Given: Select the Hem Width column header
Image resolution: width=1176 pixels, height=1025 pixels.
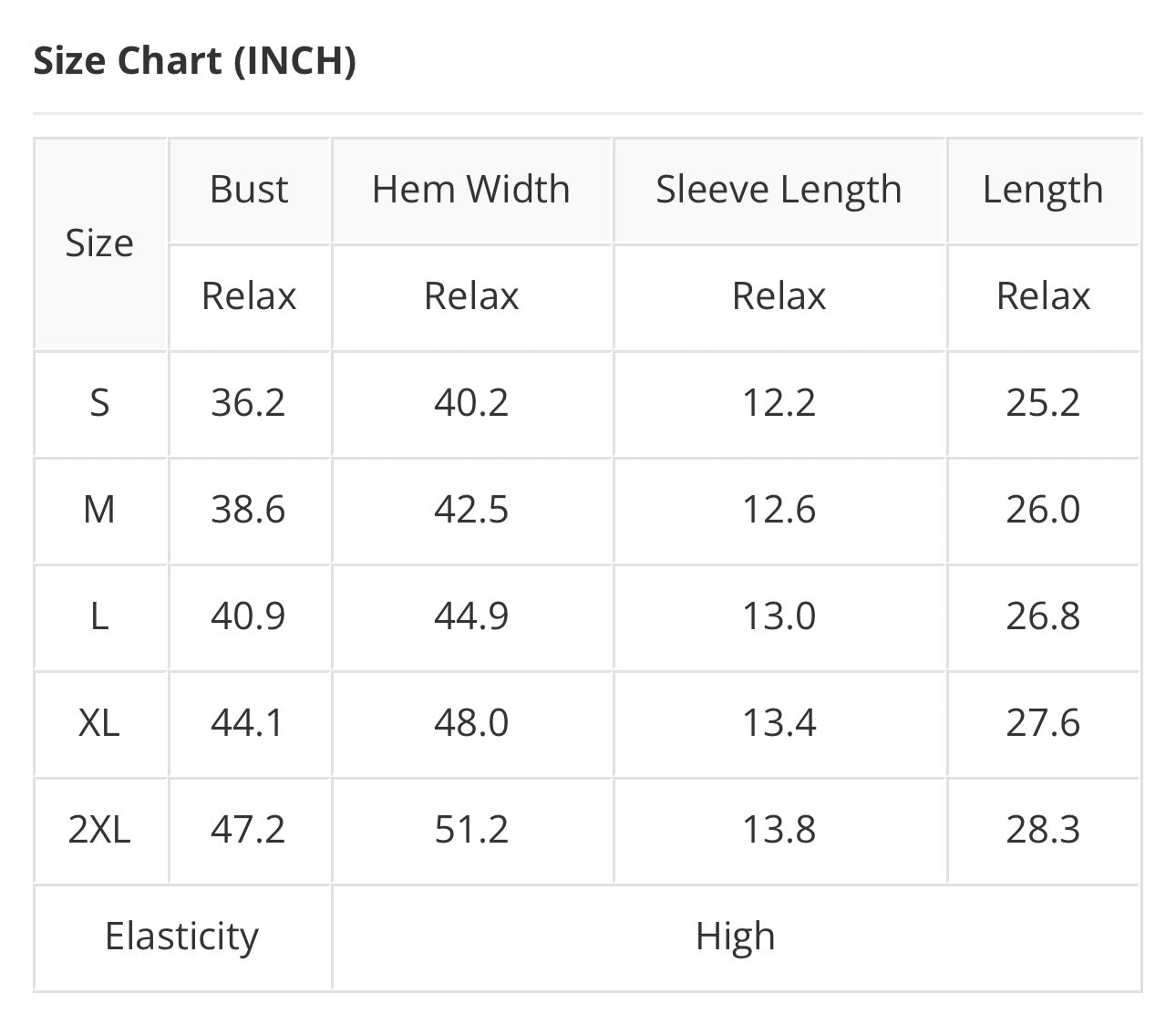Looking at the screenshot, I should [x=471, y=190].
